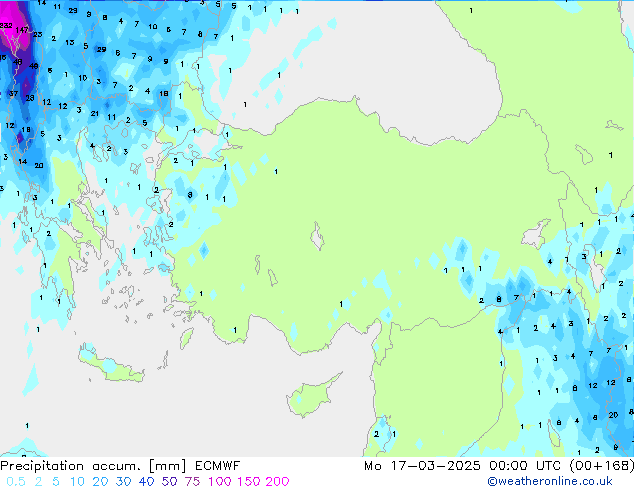Select the 75 mm legend value
Screen dimensions: 634x490
coord(192,482)
